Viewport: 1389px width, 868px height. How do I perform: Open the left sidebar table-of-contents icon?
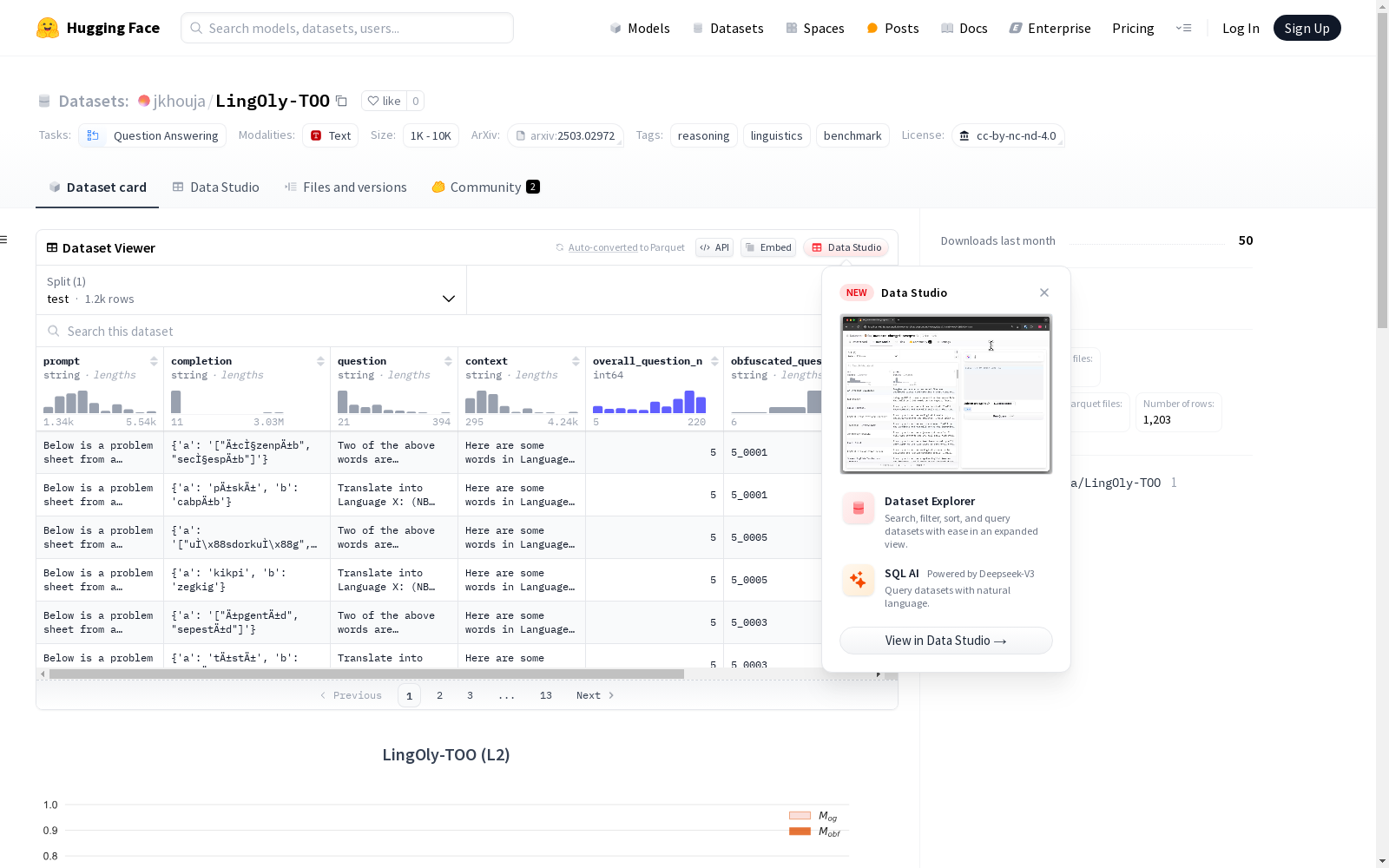(x=4, y=240)
